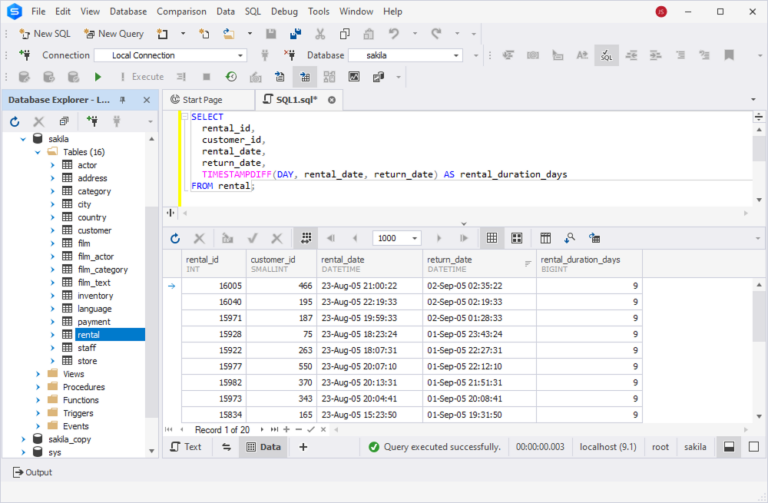Expand the Views folder in tree

[x=39, y=373]
